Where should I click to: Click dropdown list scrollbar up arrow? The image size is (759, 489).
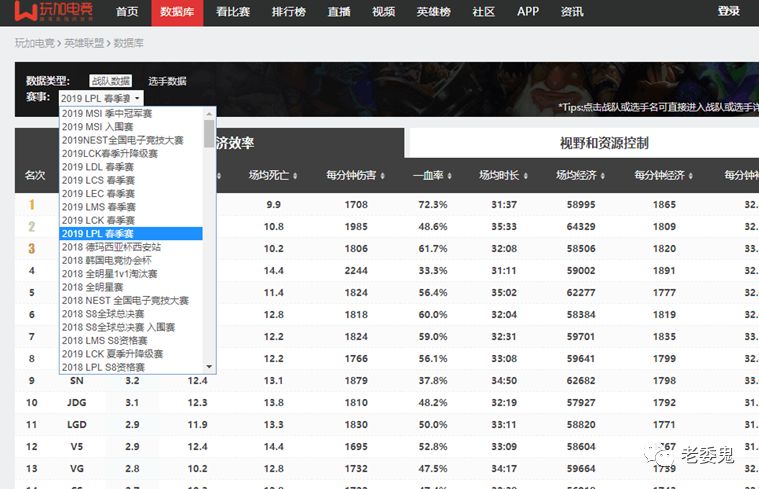click(209, 114)
